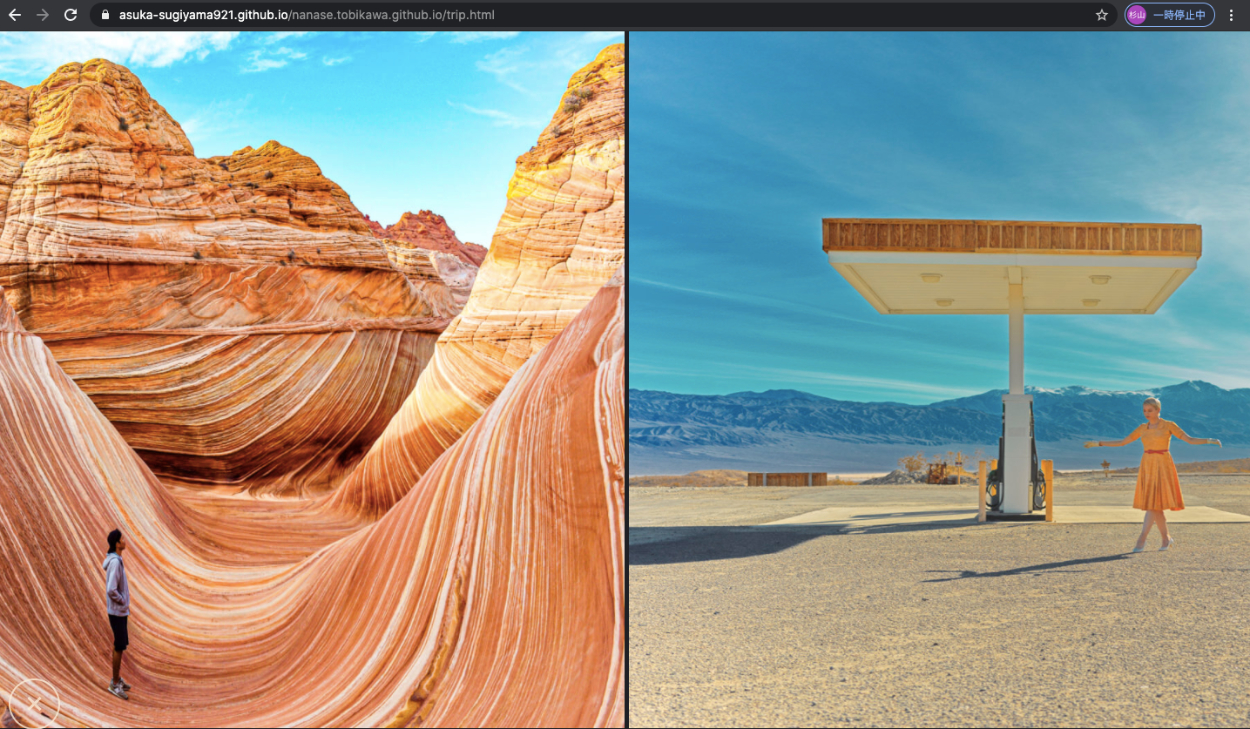Click the purple profile avatar
Image resolution: width=1250 pixels, height=729 pixels.
(x=1137, y=15)
